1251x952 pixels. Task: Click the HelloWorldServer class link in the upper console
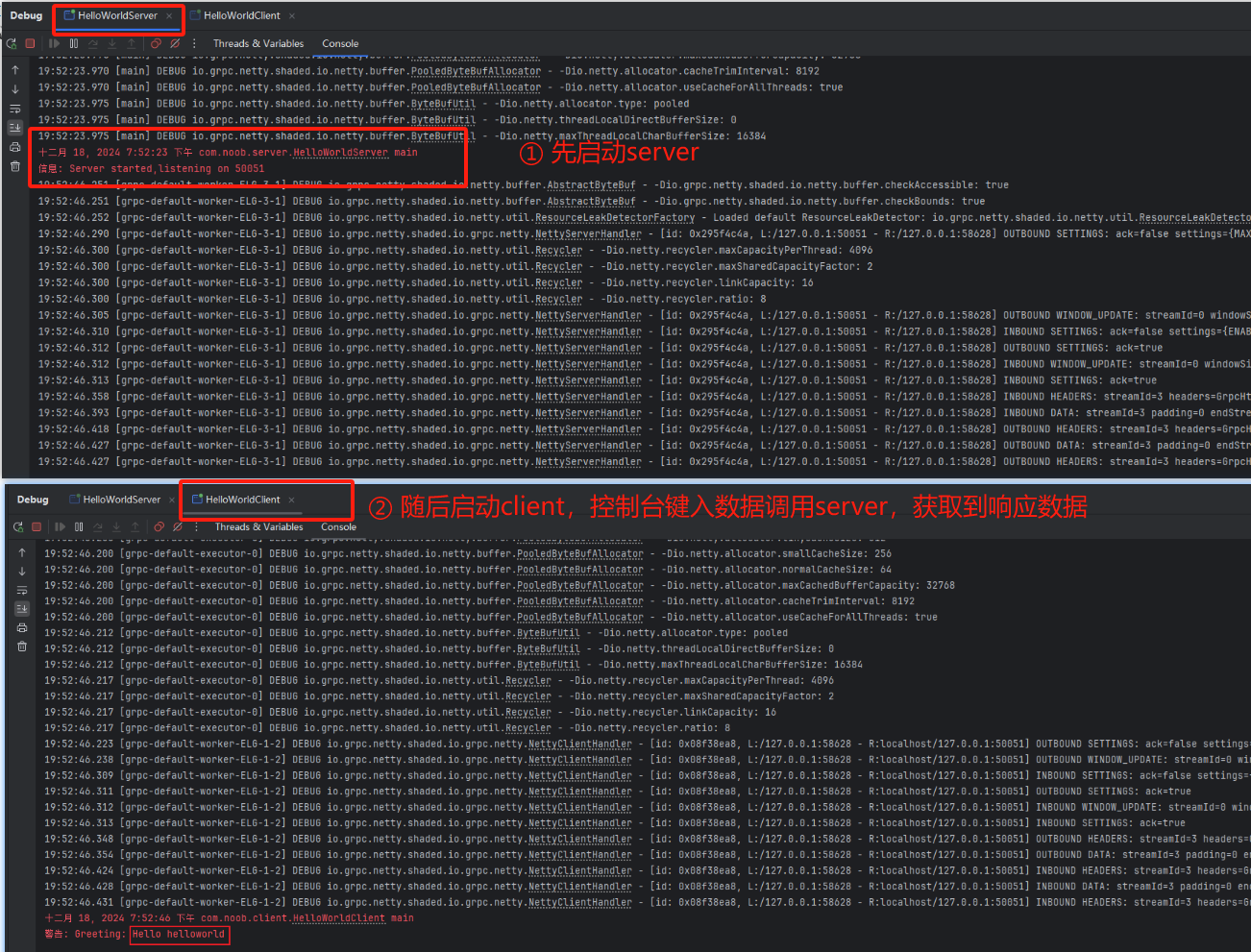340,152
